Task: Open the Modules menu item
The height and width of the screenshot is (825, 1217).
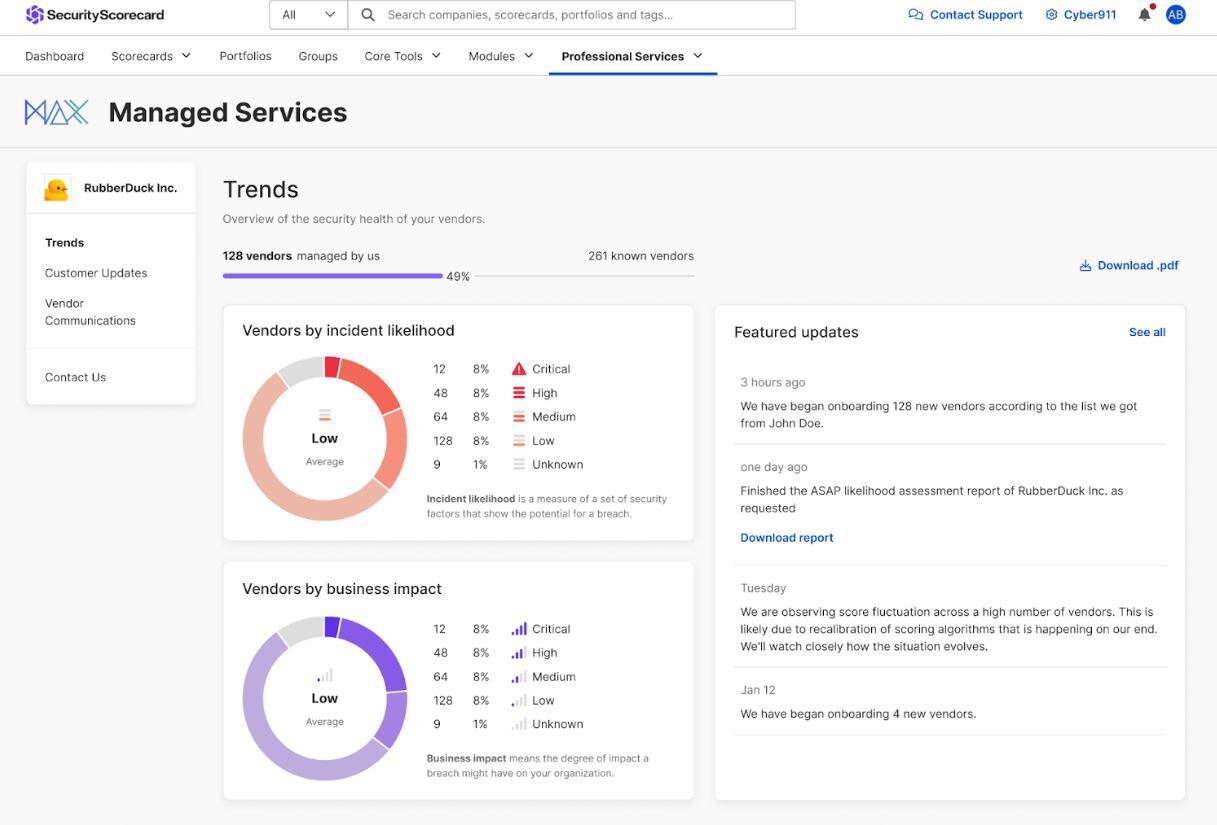Action: (492, 56)
